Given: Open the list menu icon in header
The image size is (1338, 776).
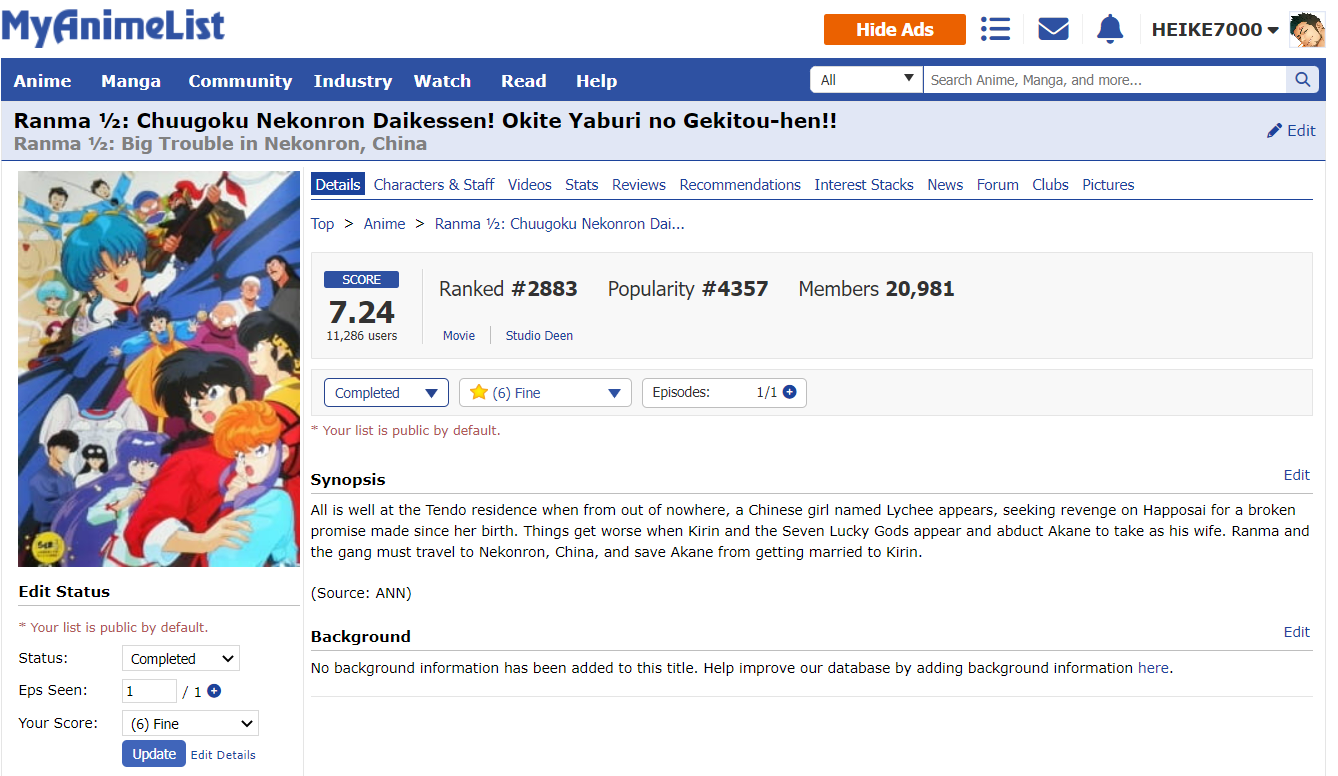Looking at the screenshot, I should pos(995,29).
